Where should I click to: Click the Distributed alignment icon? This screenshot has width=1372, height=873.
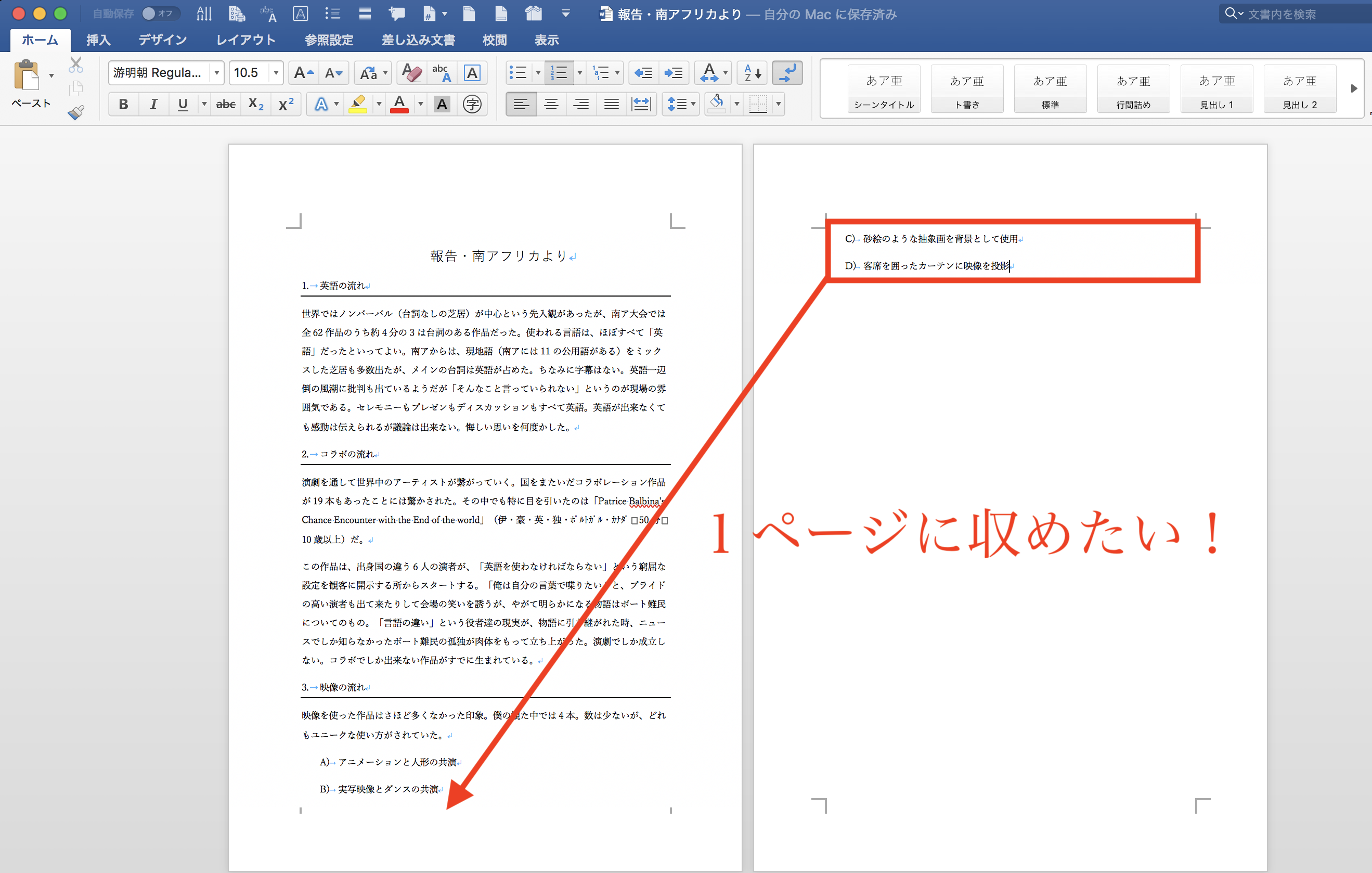click(641, 104)
